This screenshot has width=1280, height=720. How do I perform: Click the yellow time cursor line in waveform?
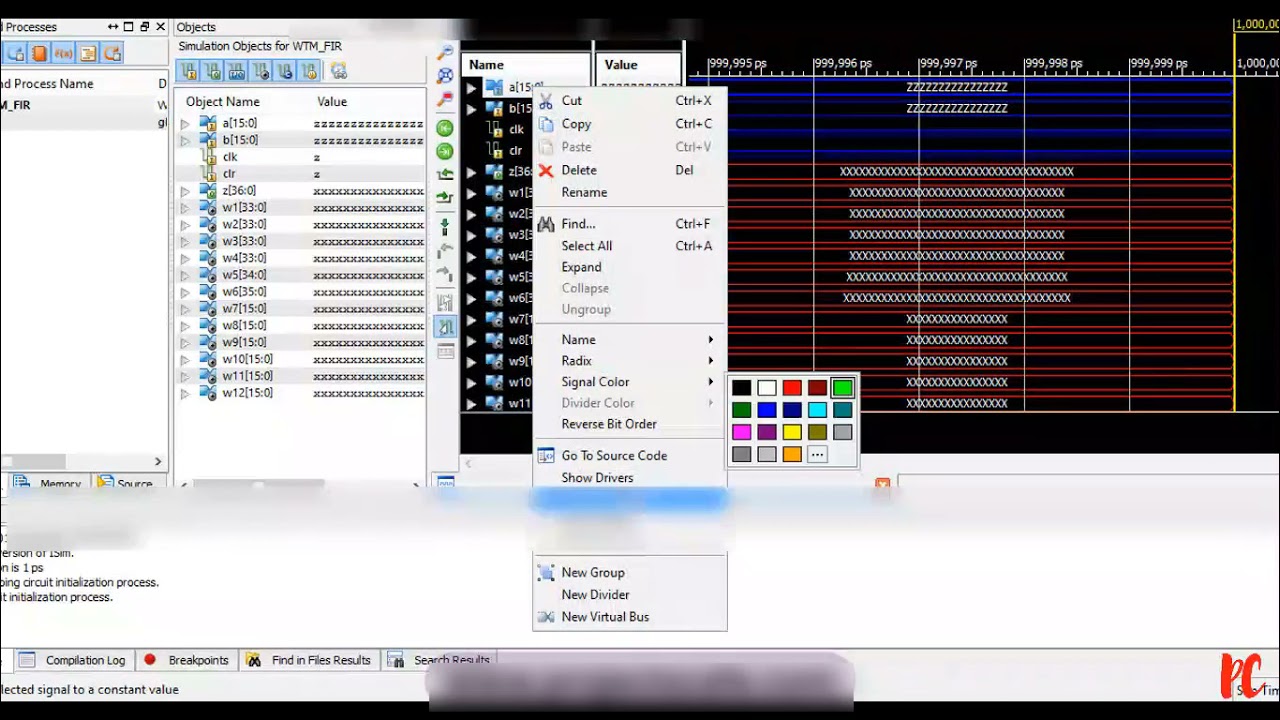tap(1235, 240)
